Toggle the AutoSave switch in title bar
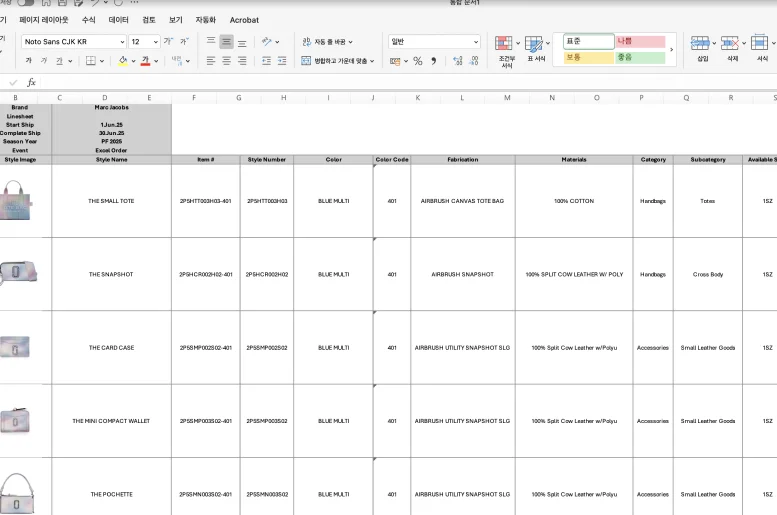 coord(24,3)
